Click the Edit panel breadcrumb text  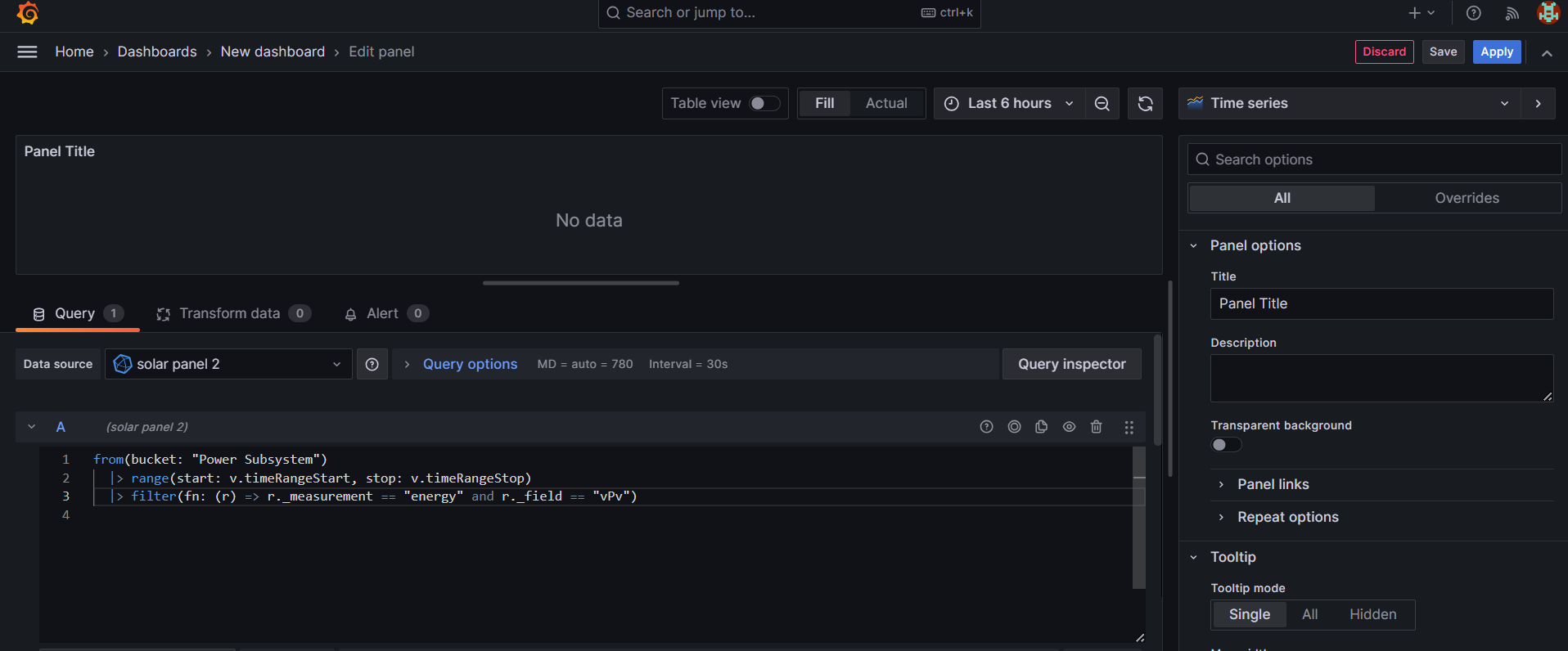click(x=381, y=52)
